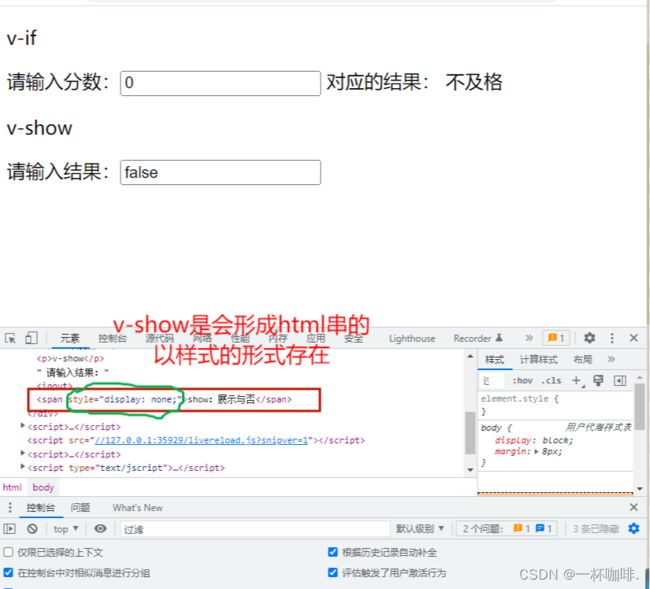Close the DevTools panel

[633, 338]
